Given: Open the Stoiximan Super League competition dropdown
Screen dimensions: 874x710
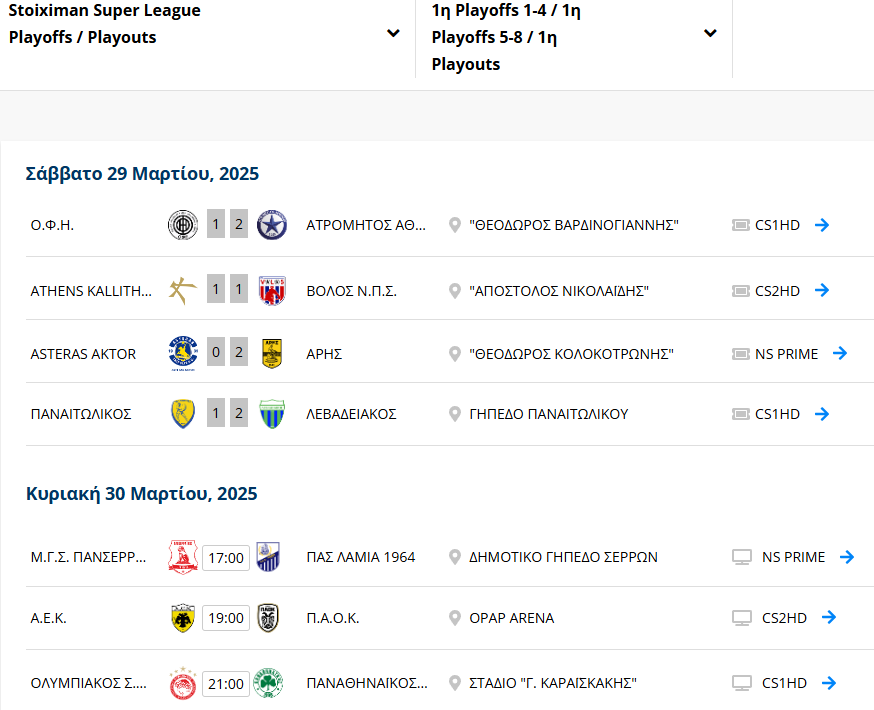Looking at the screenshot, I should 394,33.
